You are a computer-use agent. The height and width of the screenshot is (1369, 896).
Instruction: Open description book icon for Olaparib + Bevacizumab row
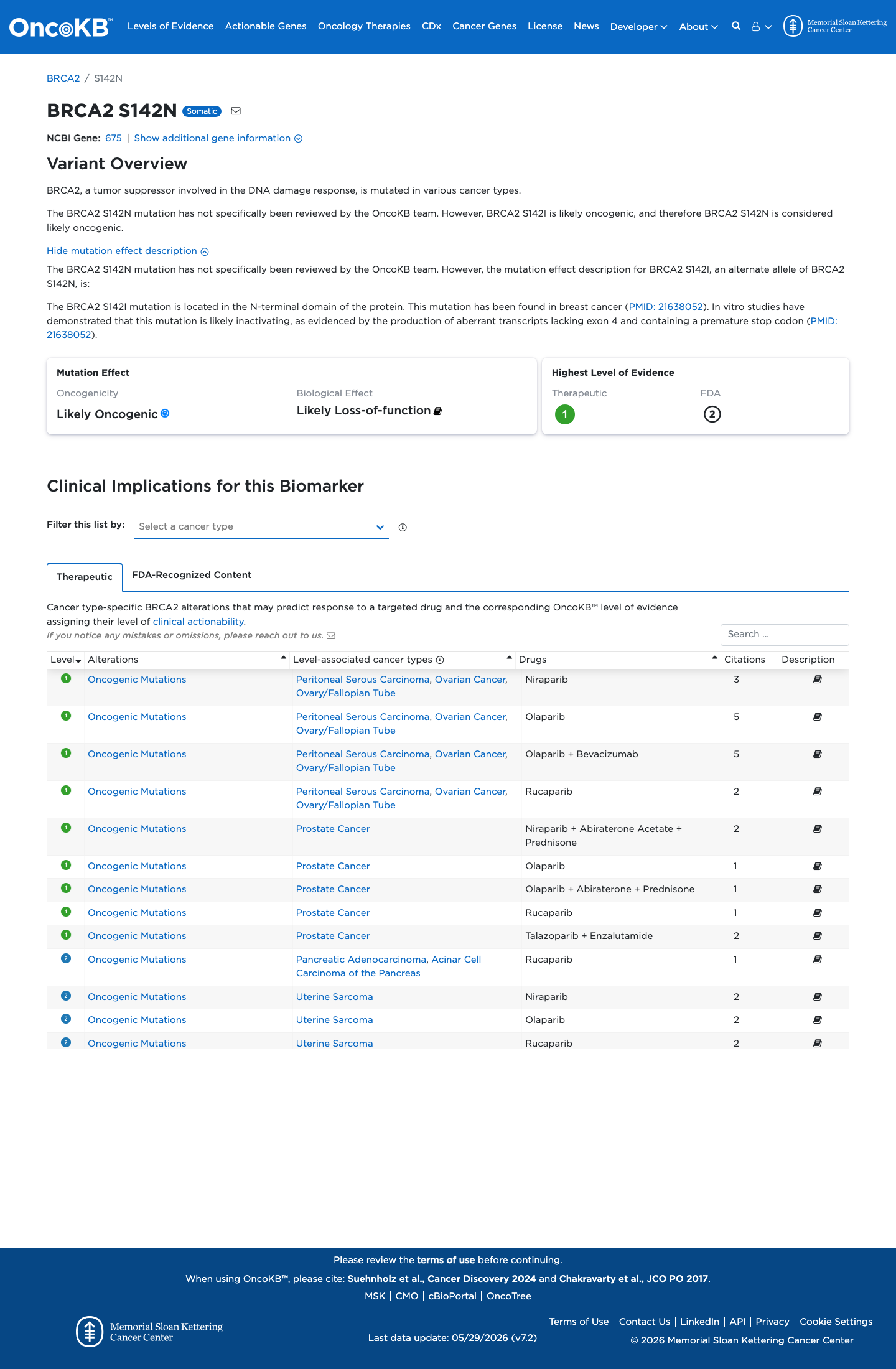(x=818, y=754)
